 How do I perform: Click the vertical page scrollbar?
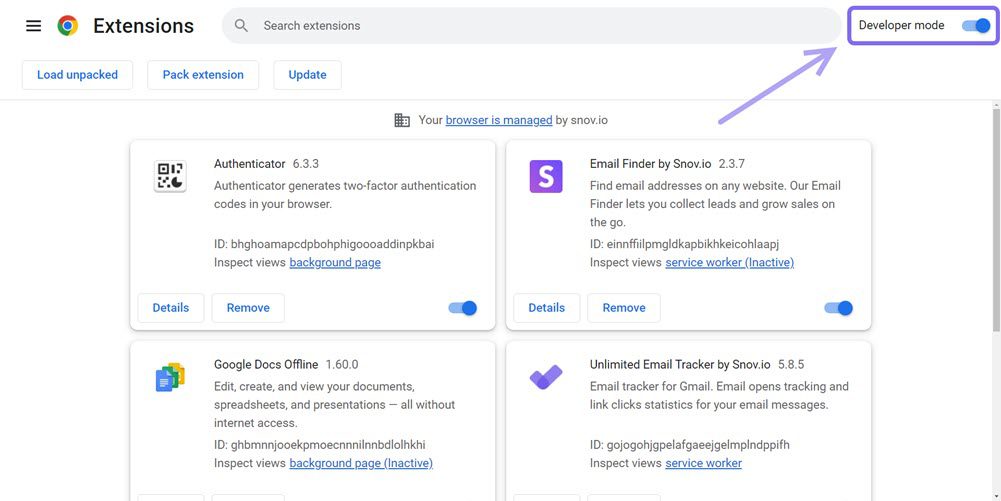point(995,220)
